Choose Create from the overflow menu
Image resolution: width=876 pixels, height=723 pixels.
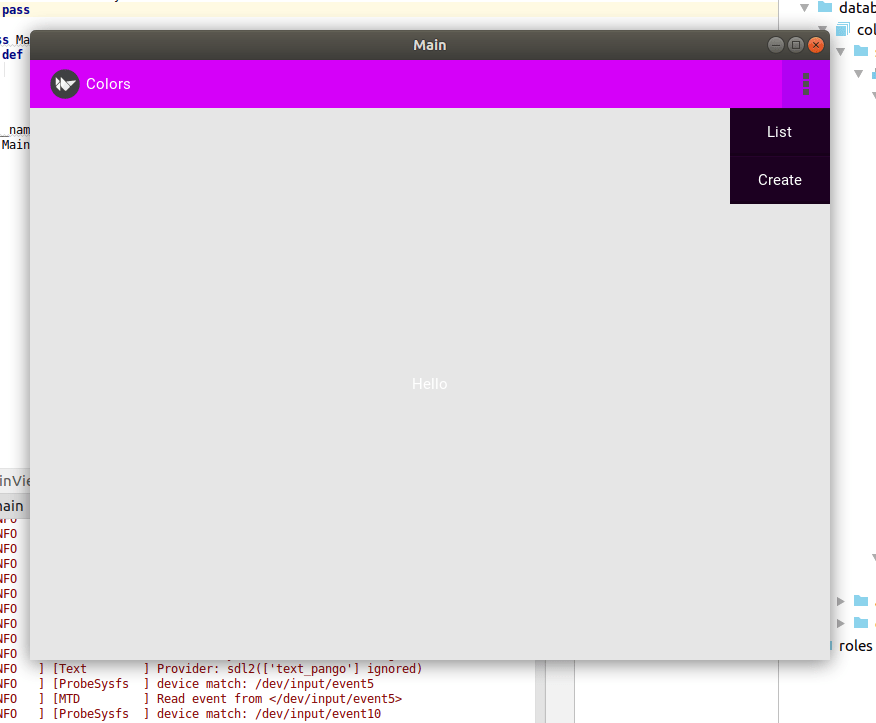click(x=779, y=180)
